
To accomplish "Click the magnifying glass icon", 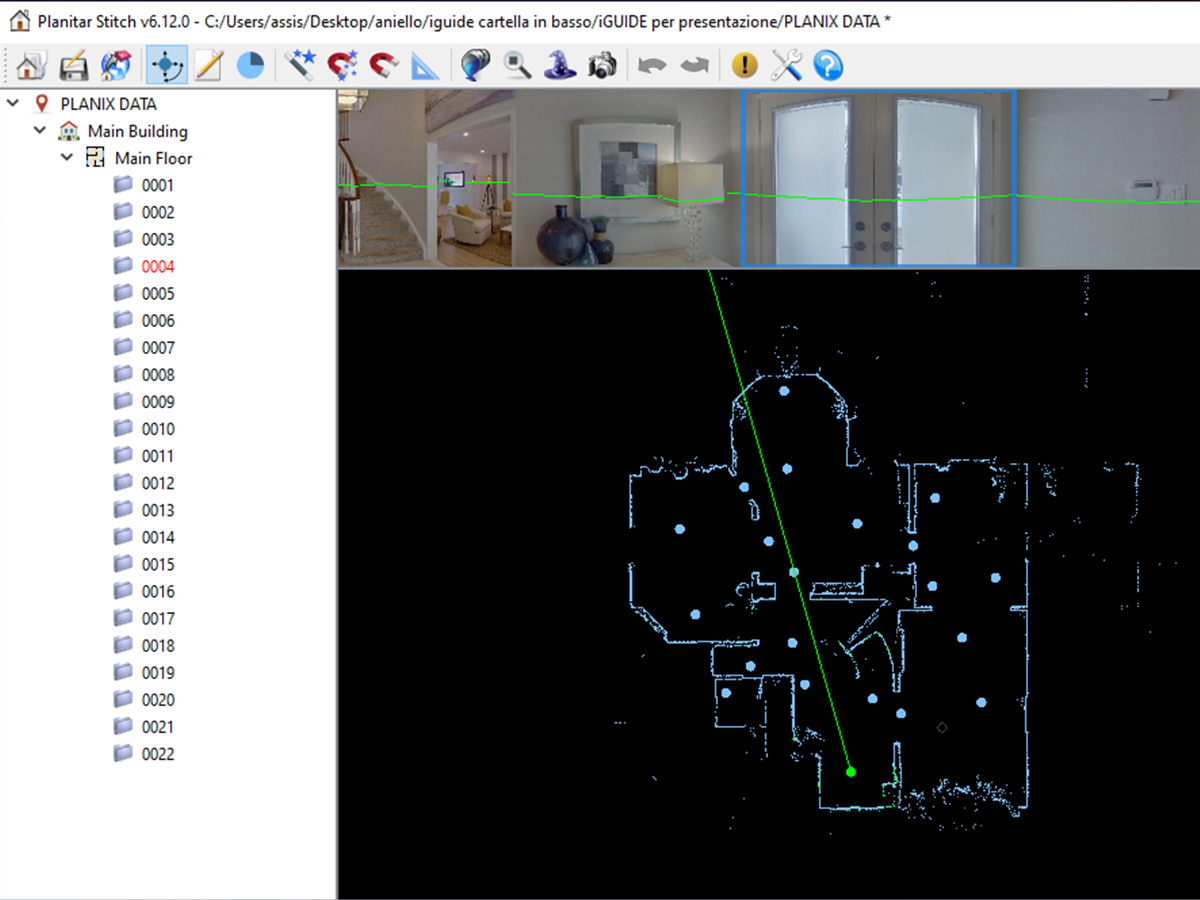I will (x=517, y=66).
